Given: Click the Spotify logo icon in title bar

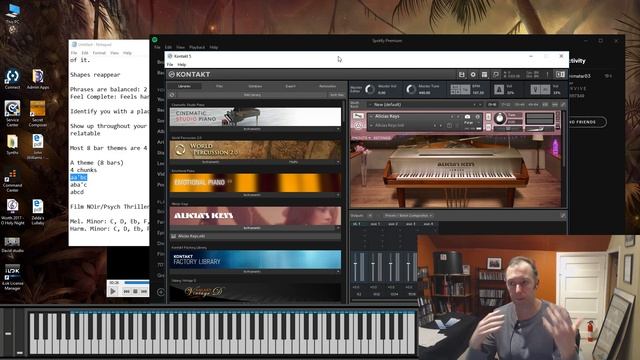Looking at the screenshot, I should 155,40.
